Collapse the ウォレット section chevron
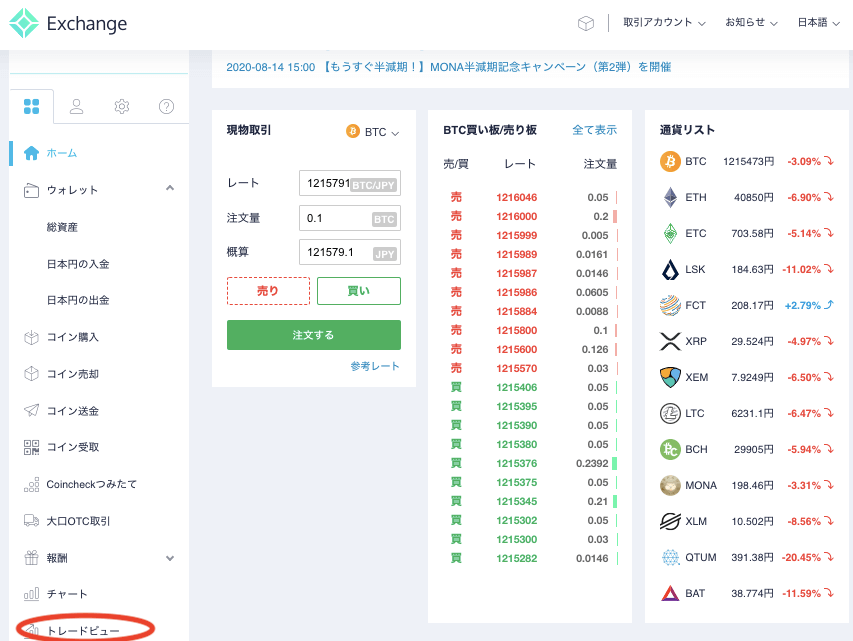Image resolution: width=853 pixels, height=641 pixels. click(x=170, y=188)
